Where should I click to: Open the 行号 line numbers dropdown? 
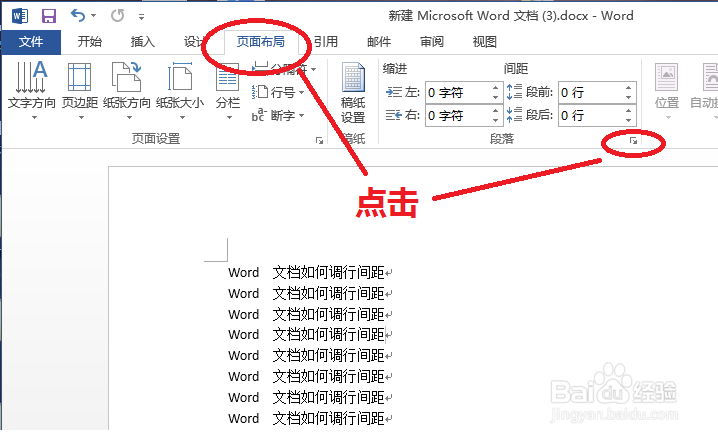[277, 92]
